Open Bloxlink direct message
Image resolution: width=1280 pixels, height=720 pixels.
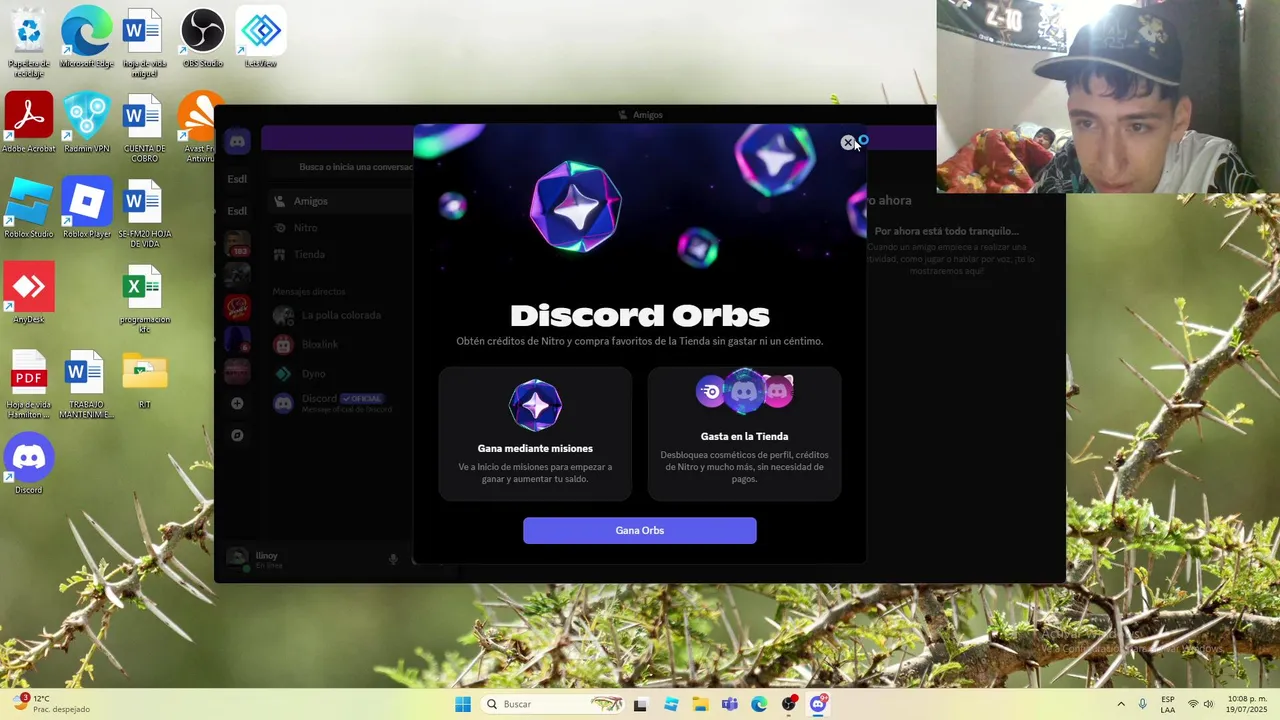pos(340,344)
